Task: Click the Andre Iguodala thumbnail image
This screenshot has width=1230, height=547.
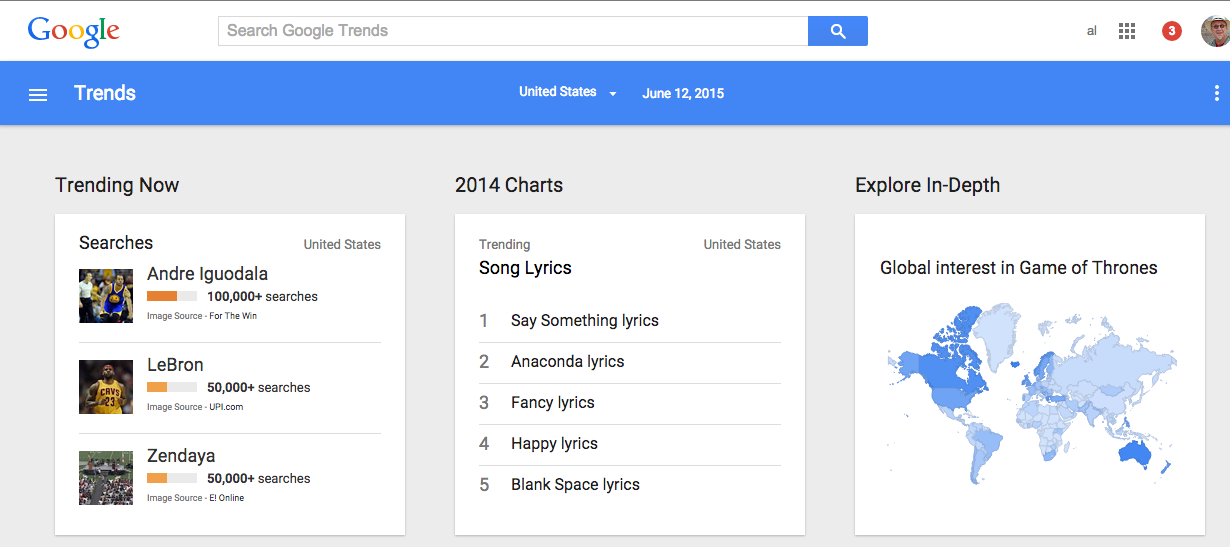Action: [106, 295]
